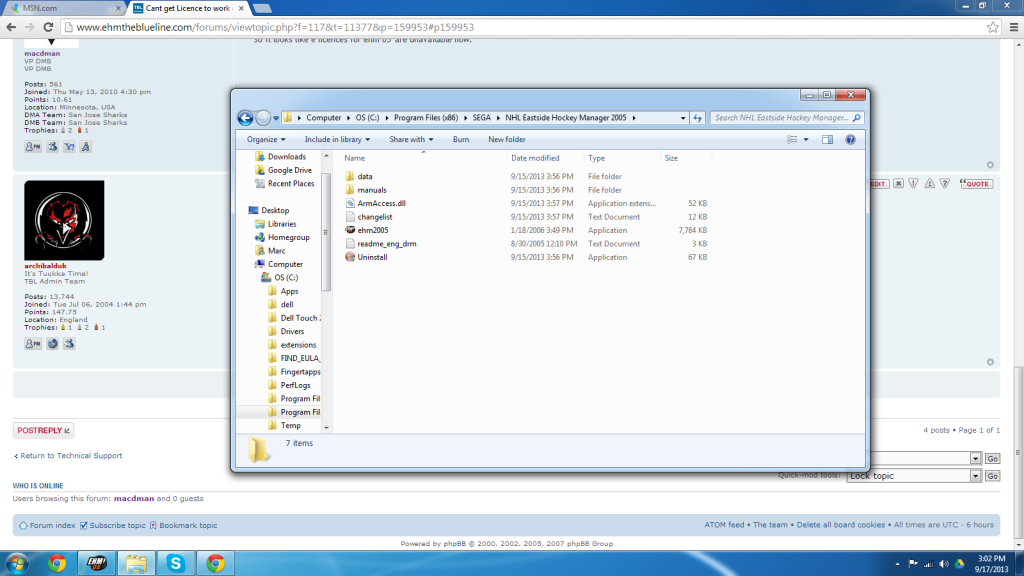
Task: Click the Bookmark topic link
Action: coord(188,525)
